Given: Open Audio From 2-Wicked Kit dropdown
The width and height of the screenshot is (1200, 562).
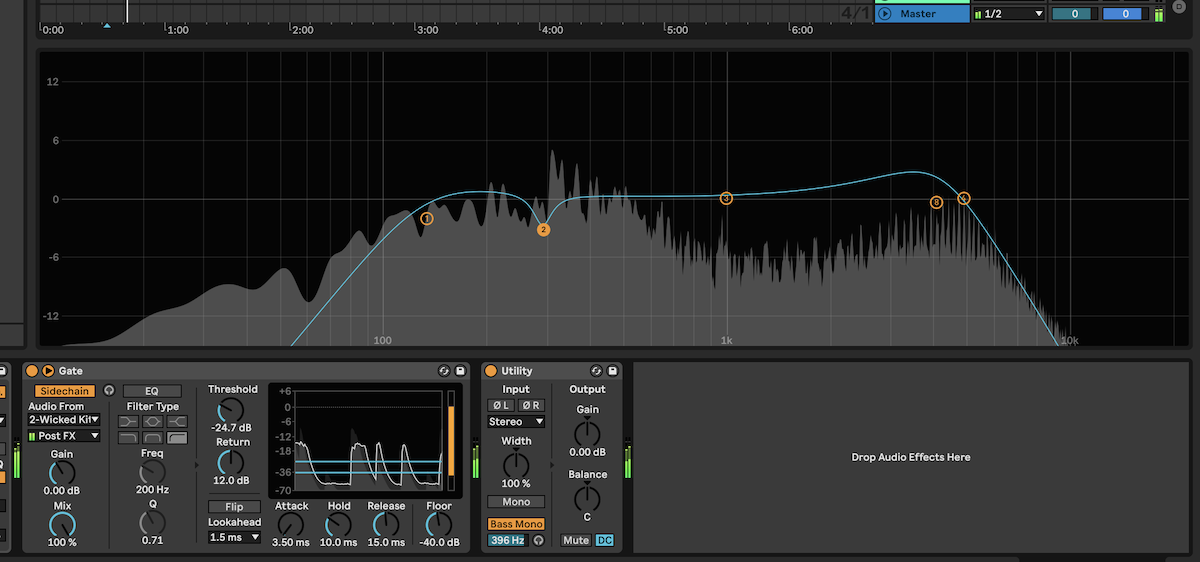Looking at the screenshot, I should (x=64, y=420).
